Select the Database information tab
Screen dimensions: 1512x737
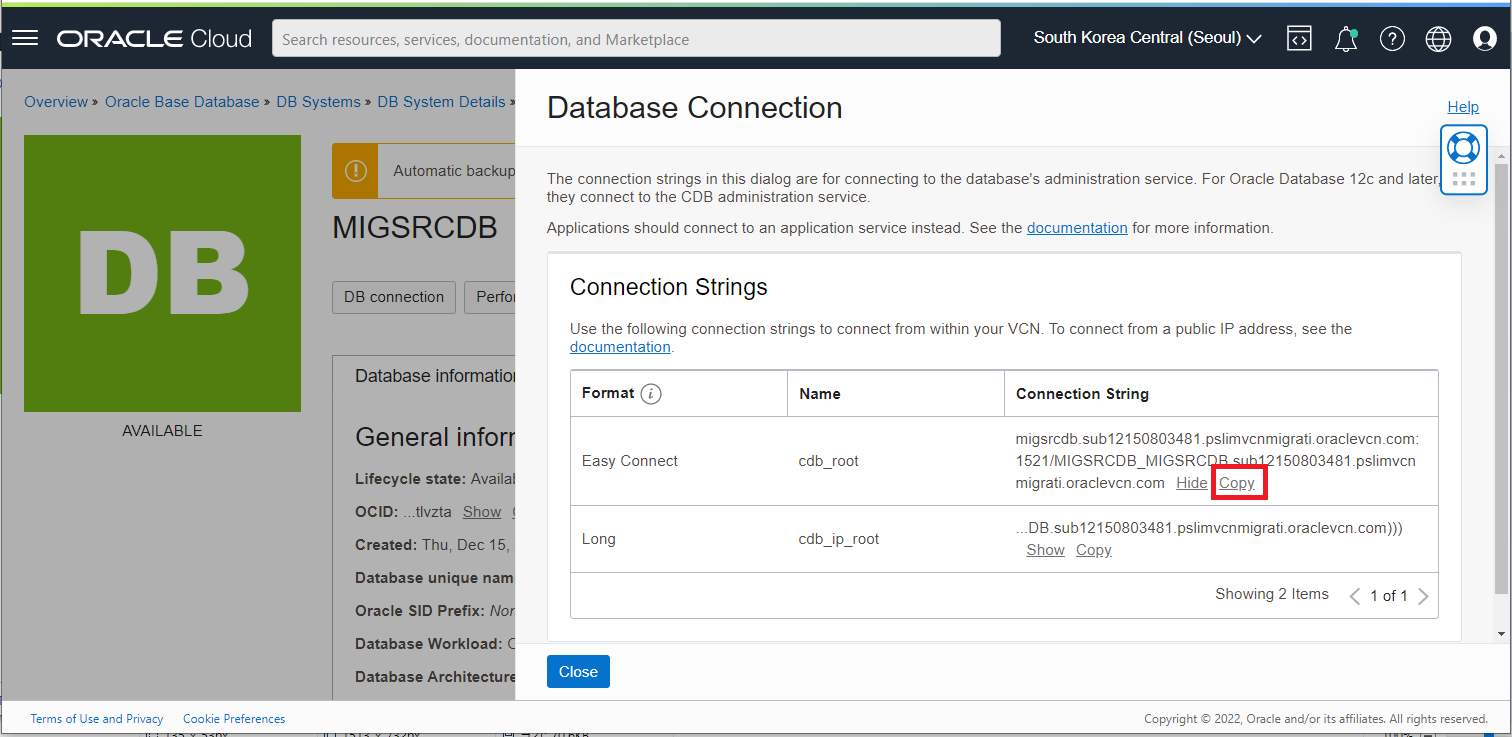436,376
